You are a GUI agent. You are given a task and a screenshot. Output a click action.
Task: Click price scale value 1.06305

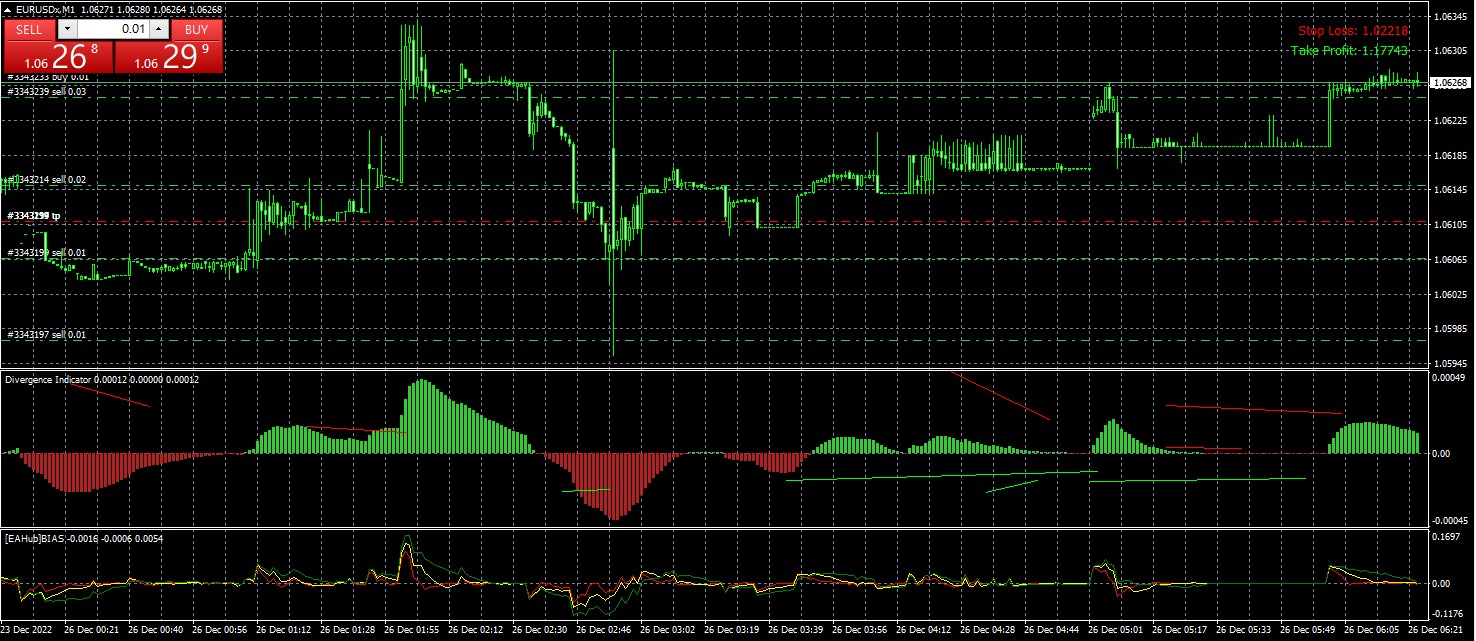click(1450, 50)
